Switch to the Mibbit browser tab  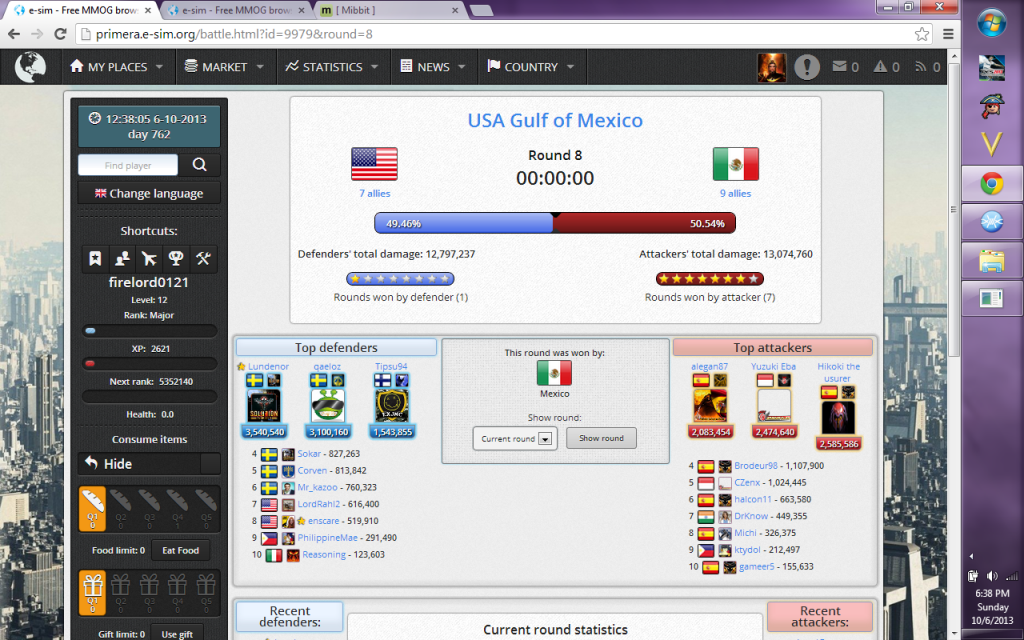click(384, 11)
